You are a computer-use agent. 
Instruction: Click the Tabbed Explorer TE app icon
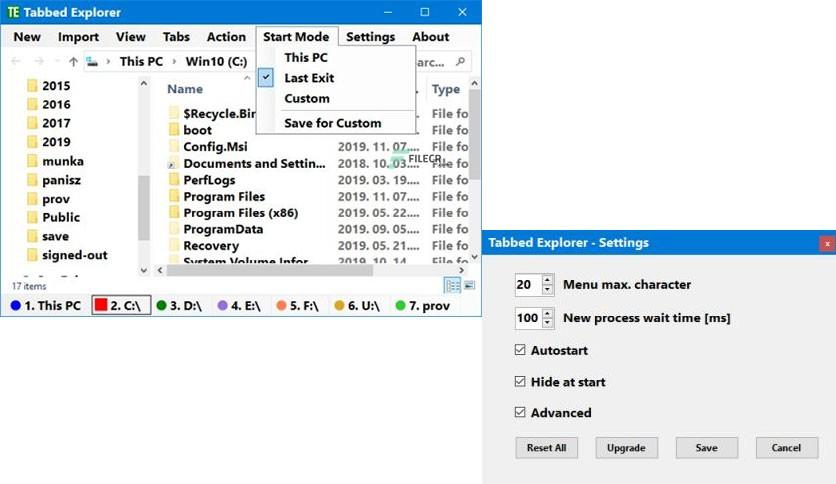(x=13, y=12)
